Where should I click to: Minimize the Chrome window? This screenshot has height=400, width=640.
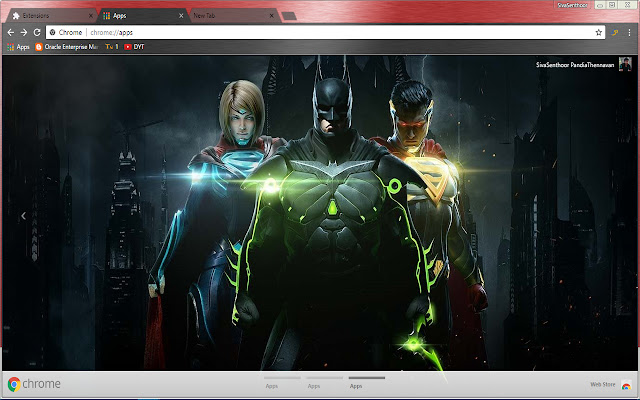(600, 5)
